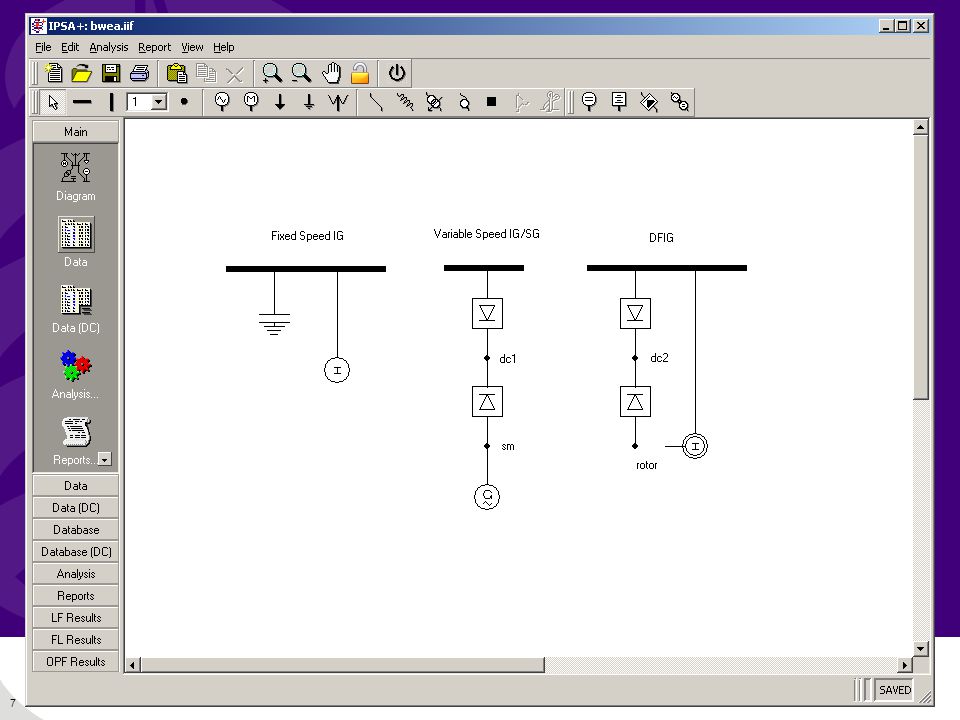Open the Edit menu
This screenshot has height=720, width=960.
(x=70, y=47)
